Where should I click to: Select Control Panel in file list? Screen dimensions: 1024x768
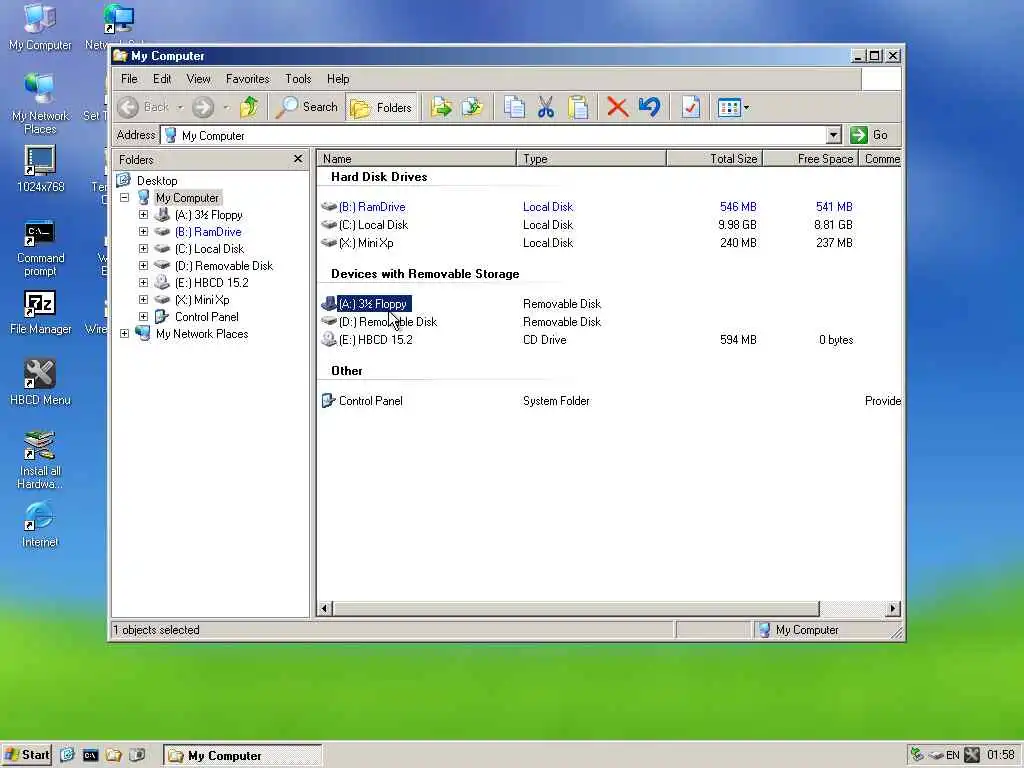(370, 401)
